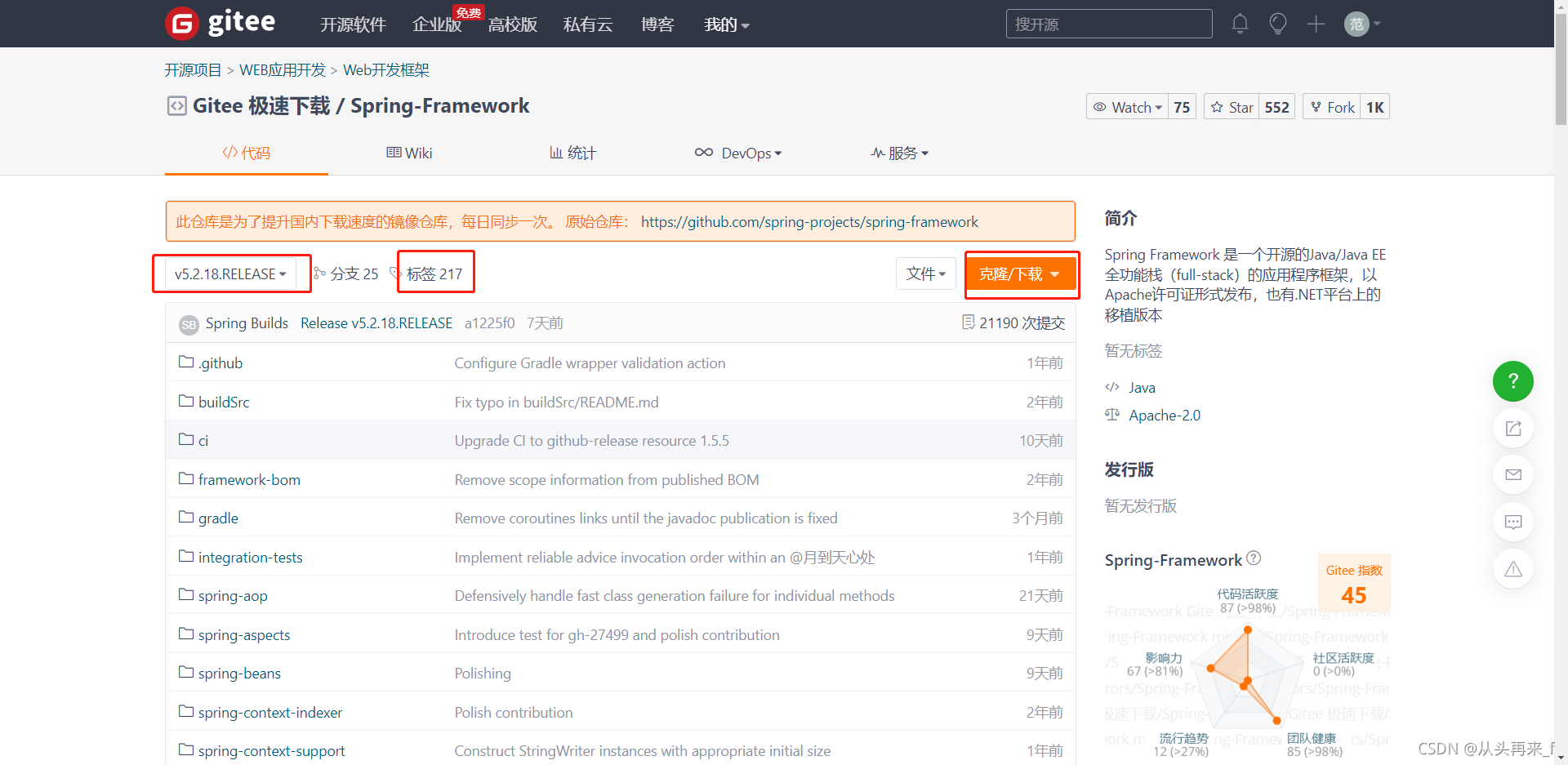
Task: Click the chat comment icon on the right sidebar
Action: point(1513,522)
